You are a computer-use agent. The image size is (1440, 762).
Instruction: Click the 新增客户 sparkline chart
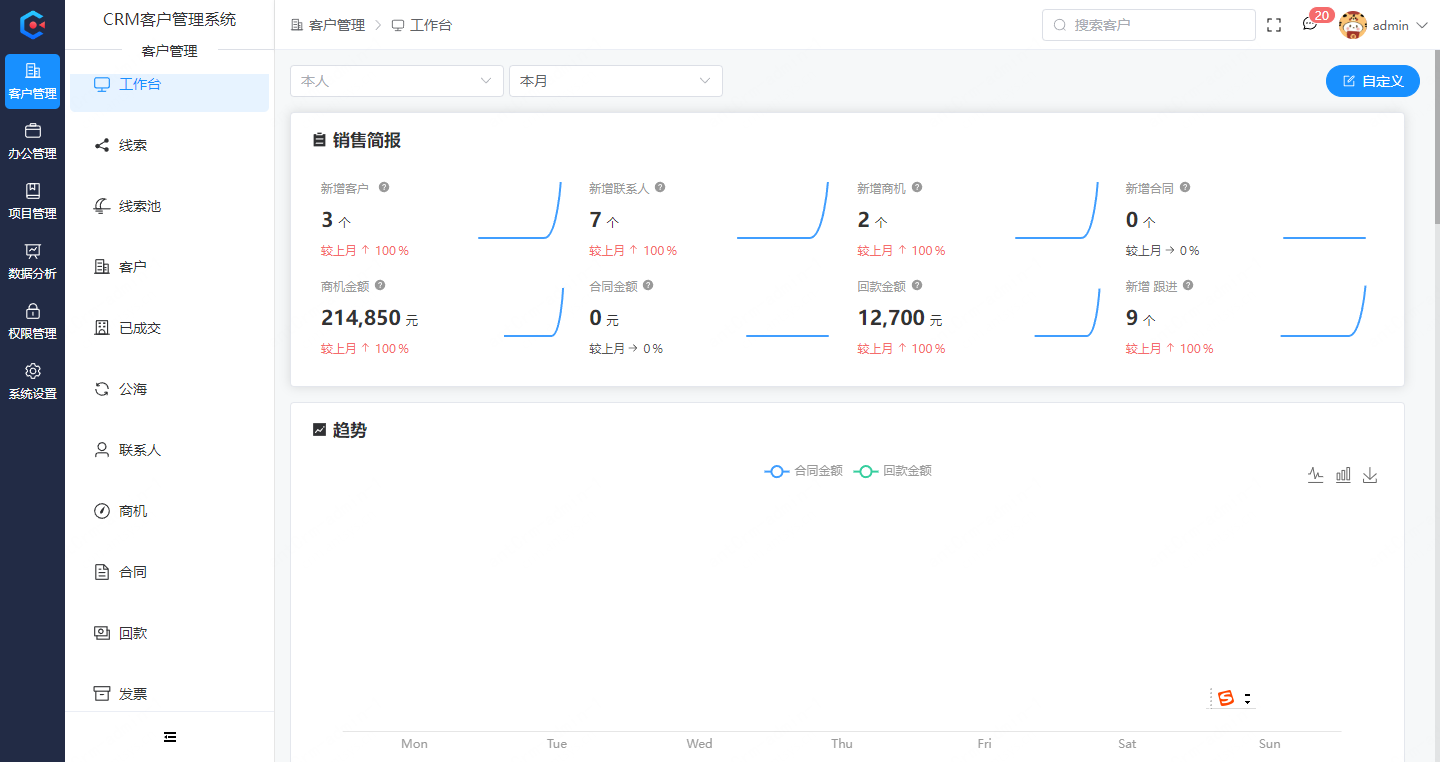pyautogui.click(x=520, y=211)
